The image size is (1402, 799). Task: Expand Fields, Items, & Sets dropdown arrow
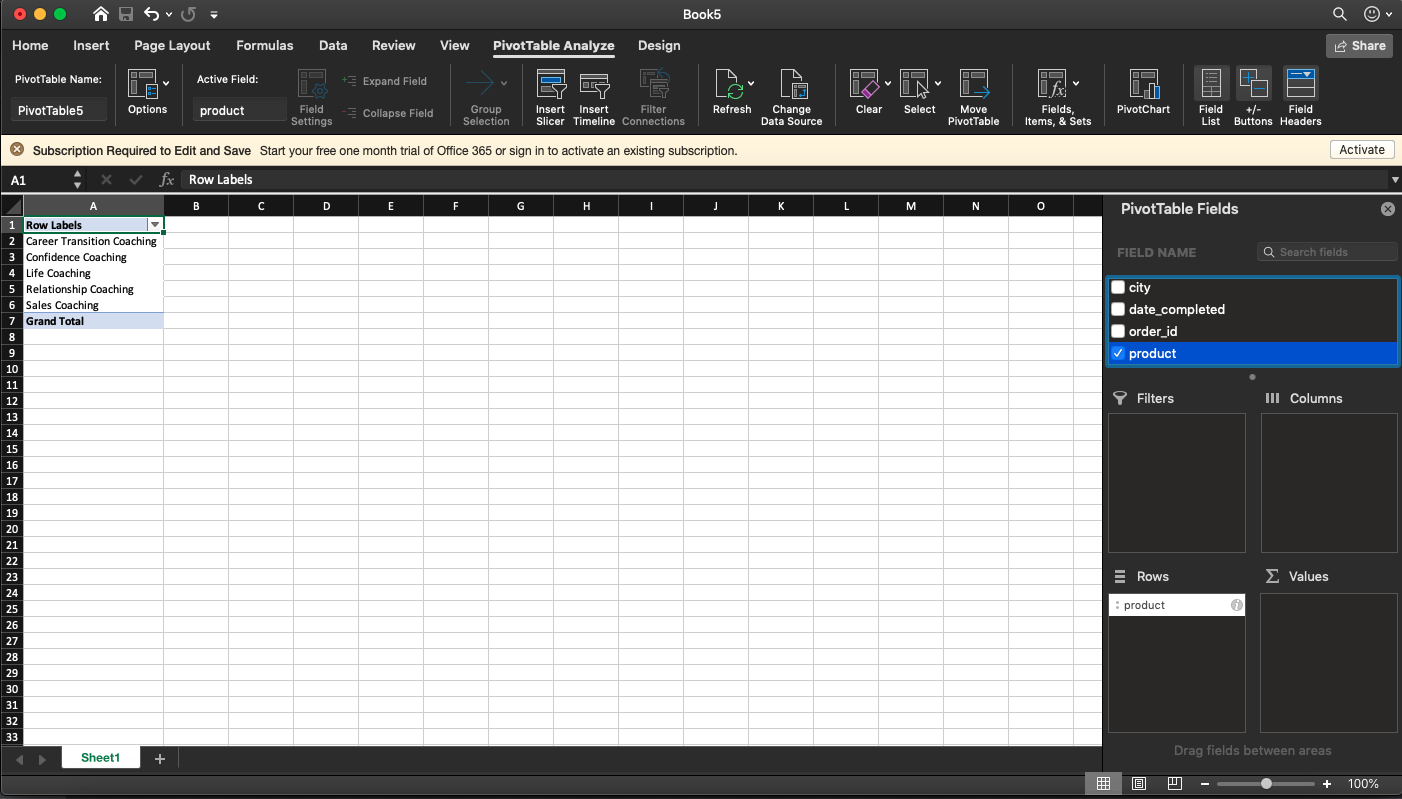1076,84
